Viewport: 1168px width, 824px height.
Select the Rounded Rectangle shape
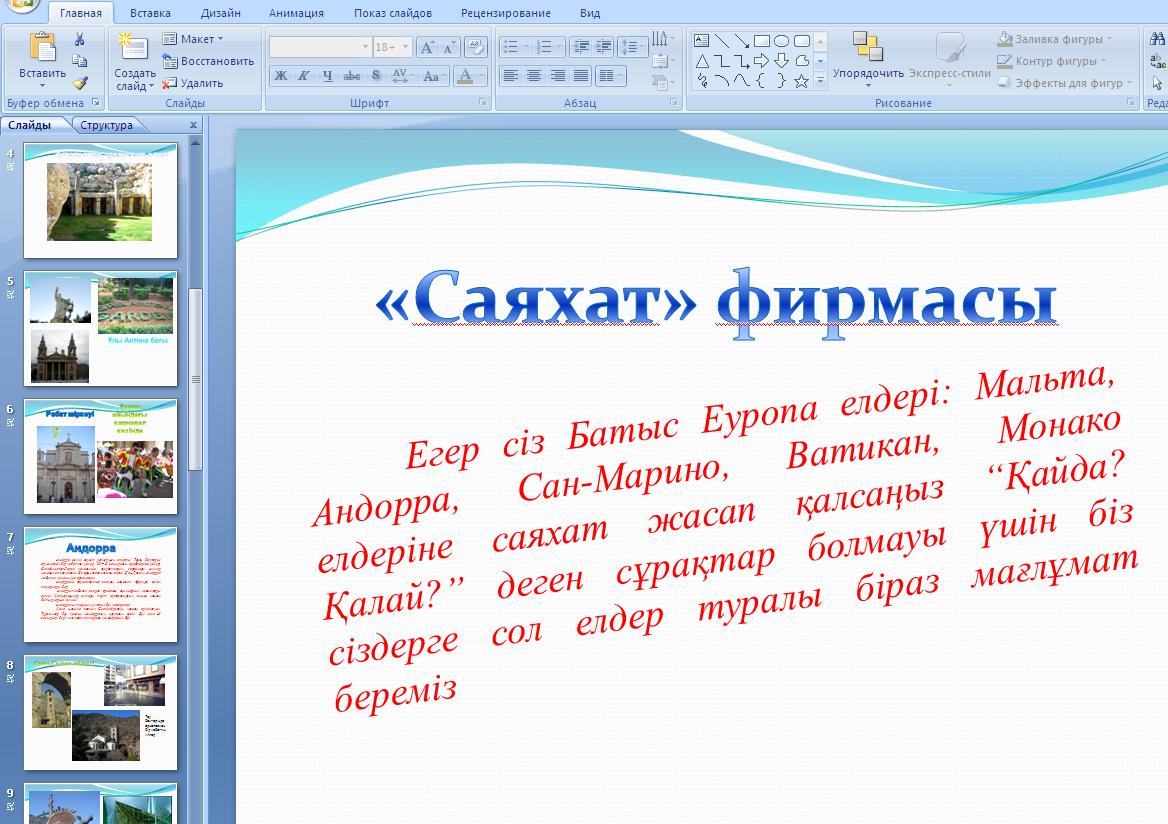[802, 40]
